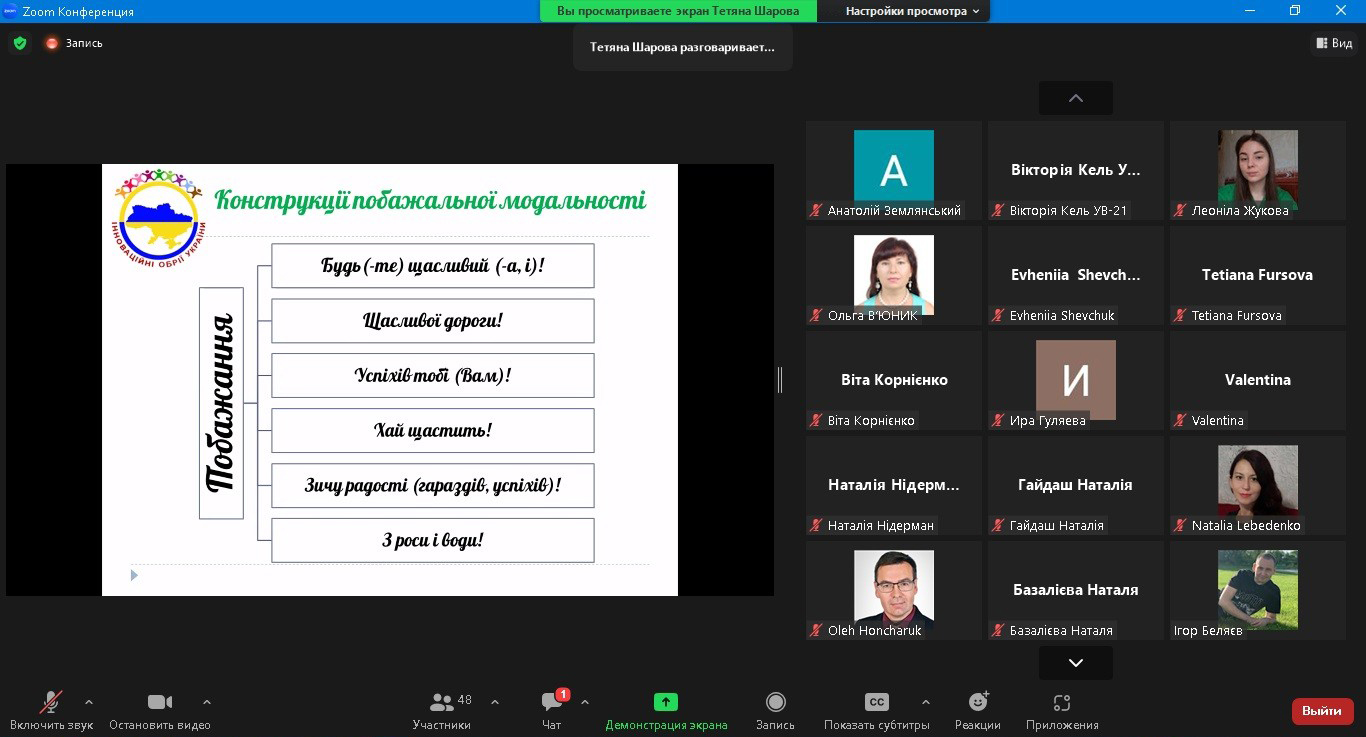The image size is (1366, 737).
Task: Open video options arrow beside camera
Action: (x=207, y=702)
